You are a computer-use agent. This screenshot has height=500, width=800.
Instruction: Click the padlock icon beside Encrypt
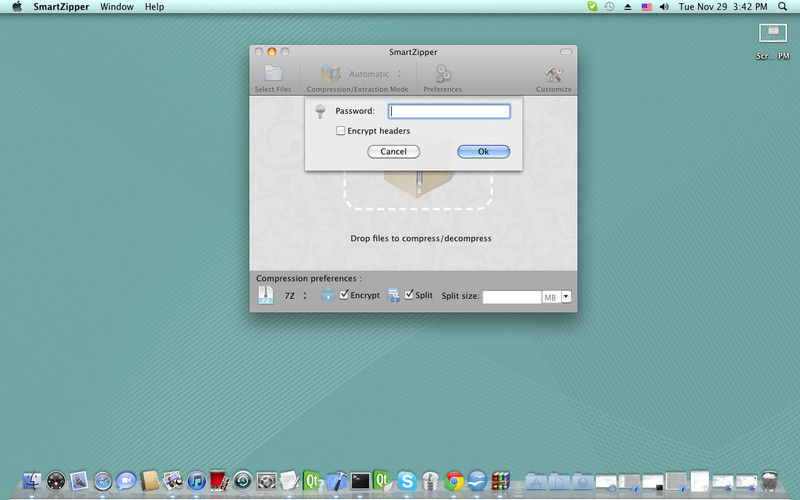[x=328, y=295]
